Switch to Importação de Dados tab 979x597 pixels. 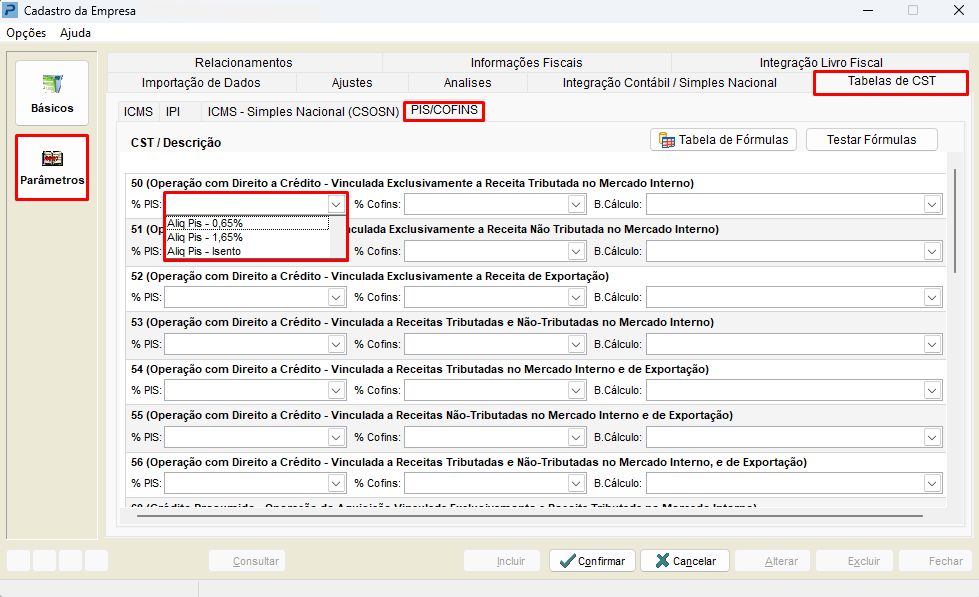tap(201, 82)
